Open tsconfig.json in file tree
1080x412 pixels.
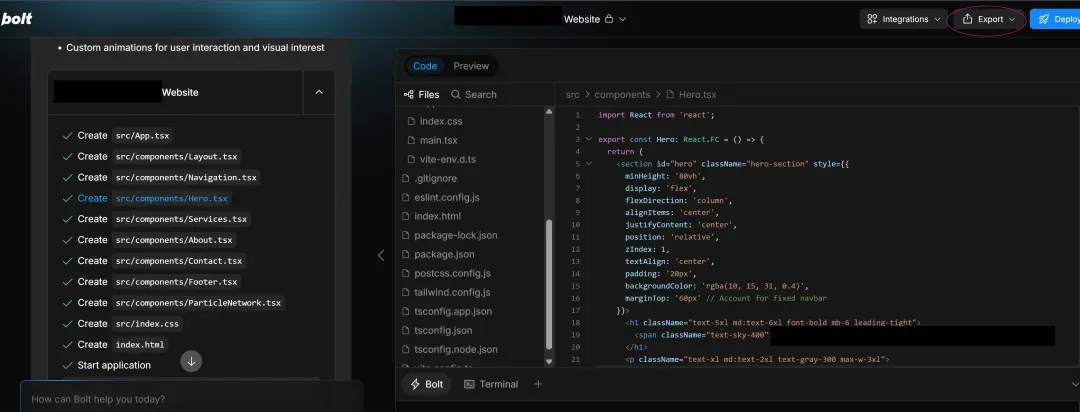(444, 330)
